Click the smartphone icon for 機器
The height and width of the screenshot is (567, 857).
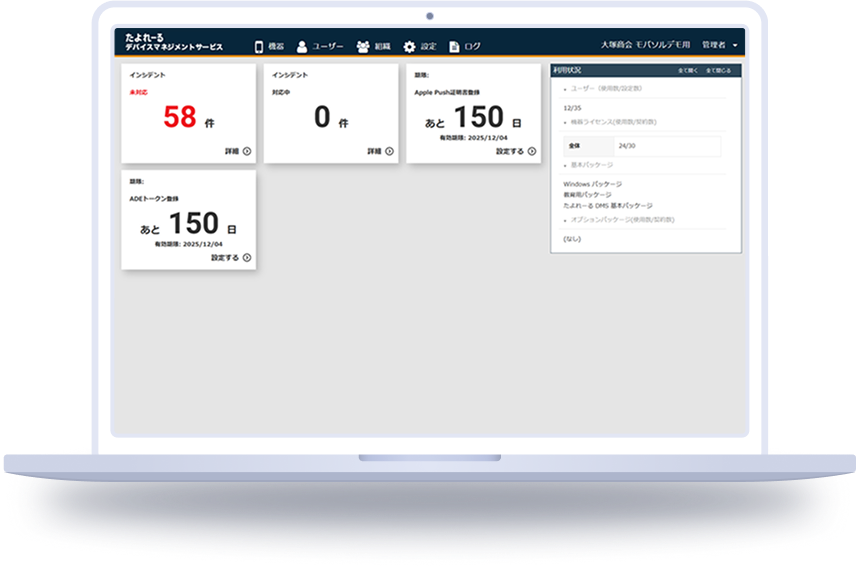[258, 46]
